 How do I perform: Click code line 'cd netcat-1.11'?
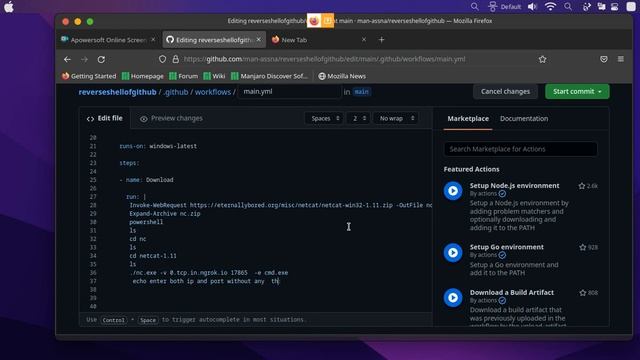tap(153, 256)
